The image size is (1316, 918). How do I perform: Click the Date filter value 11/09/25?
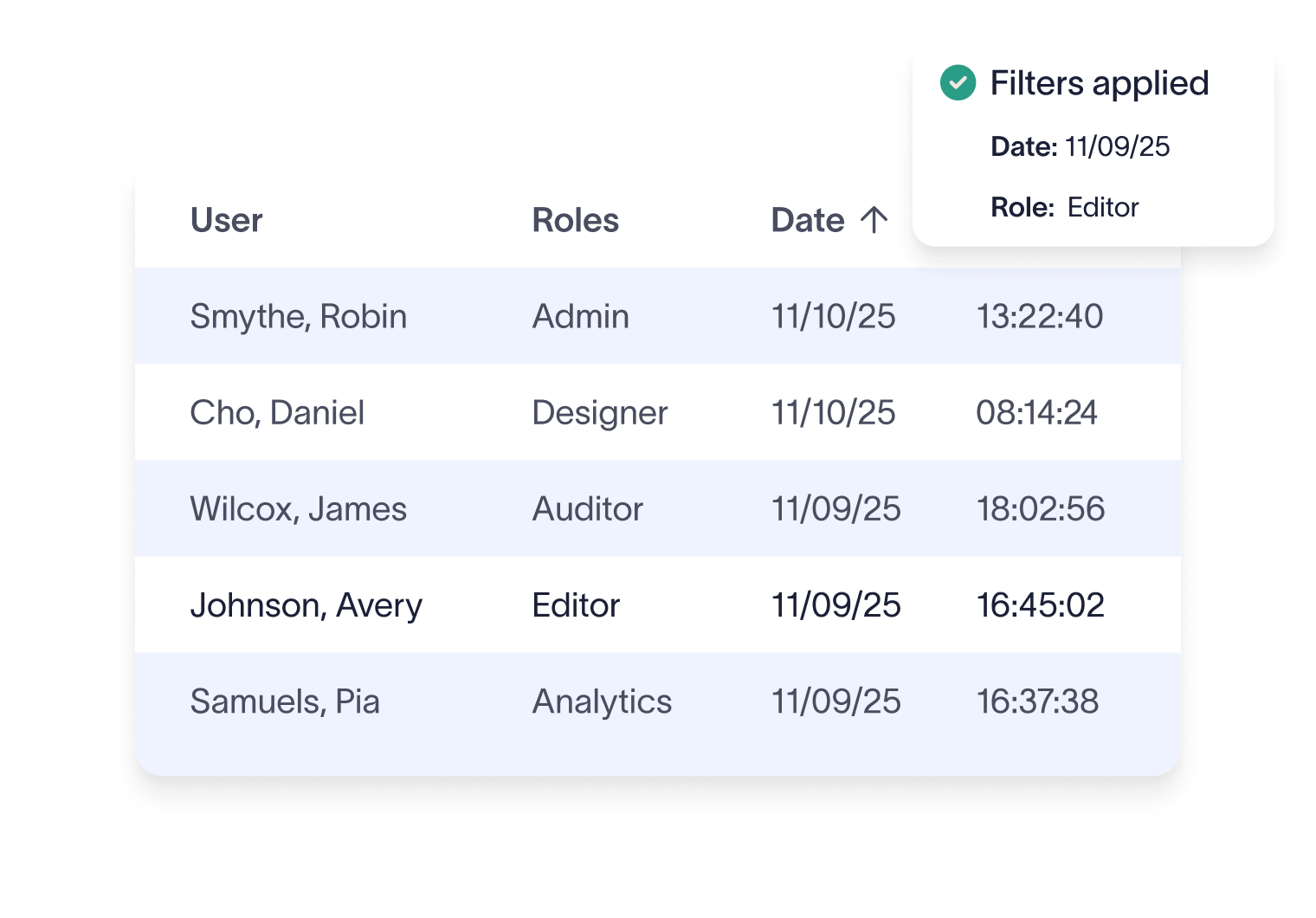coord(1117,146)
